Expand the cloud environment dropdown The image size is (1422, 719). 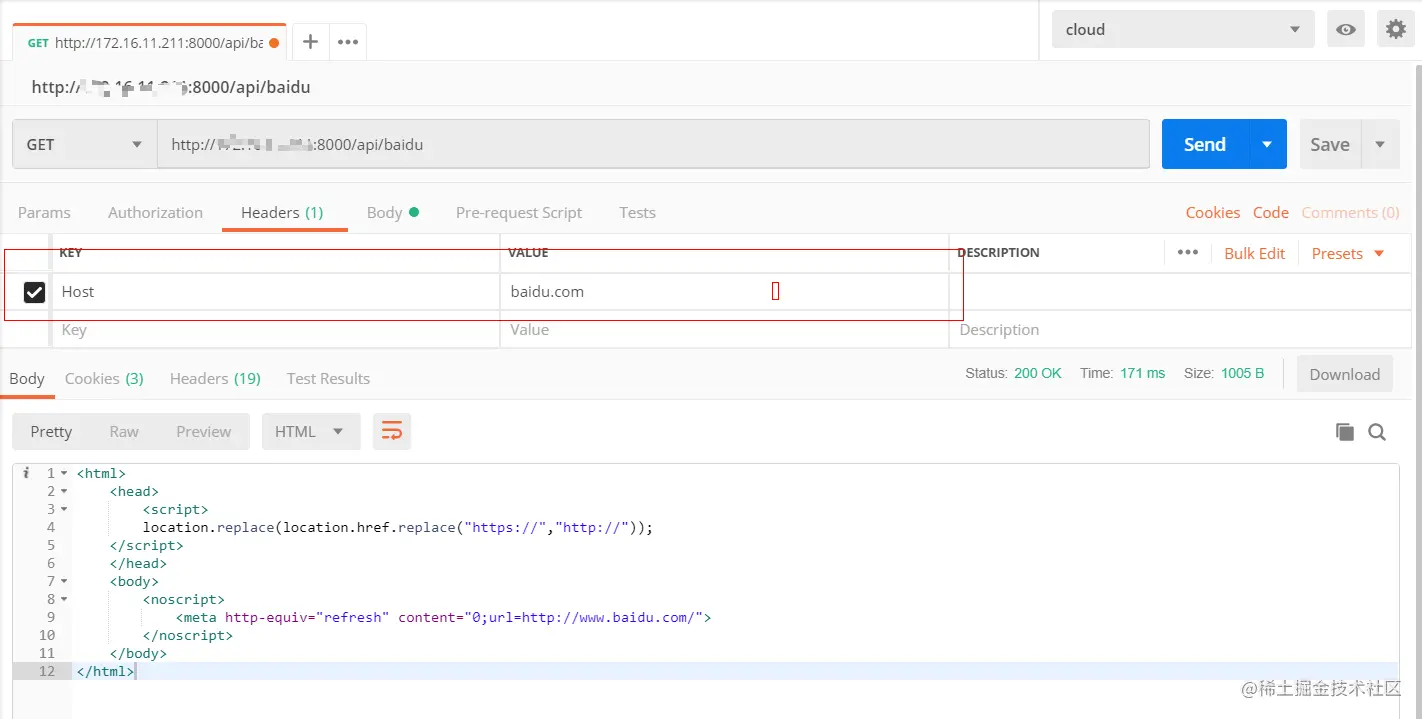point(1183,30)
